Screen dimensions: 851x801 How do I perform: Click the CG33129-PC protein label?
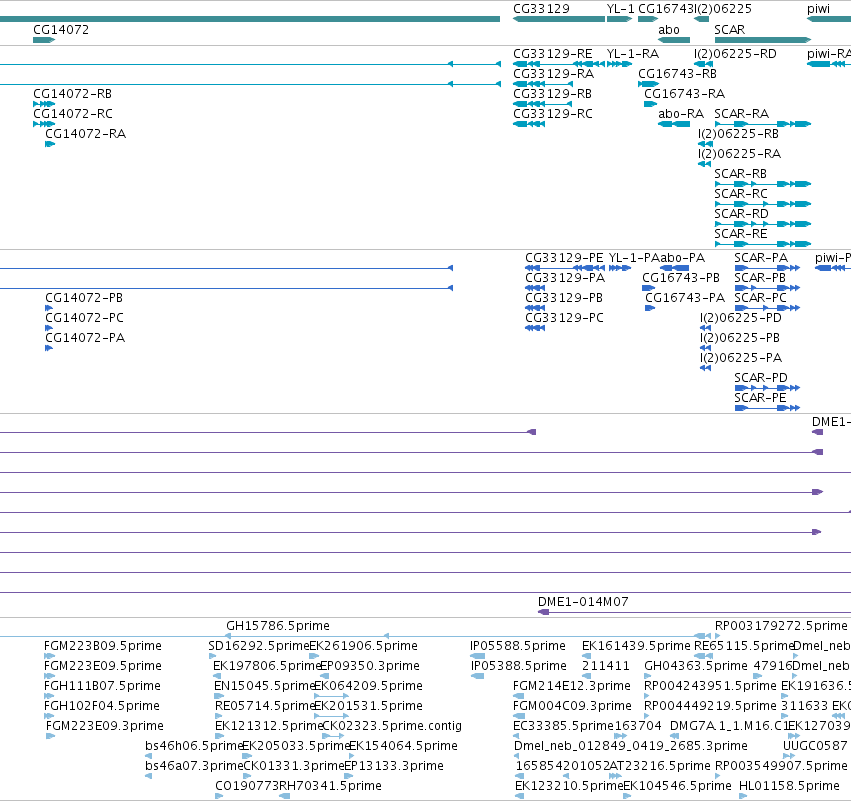(564, 318)
